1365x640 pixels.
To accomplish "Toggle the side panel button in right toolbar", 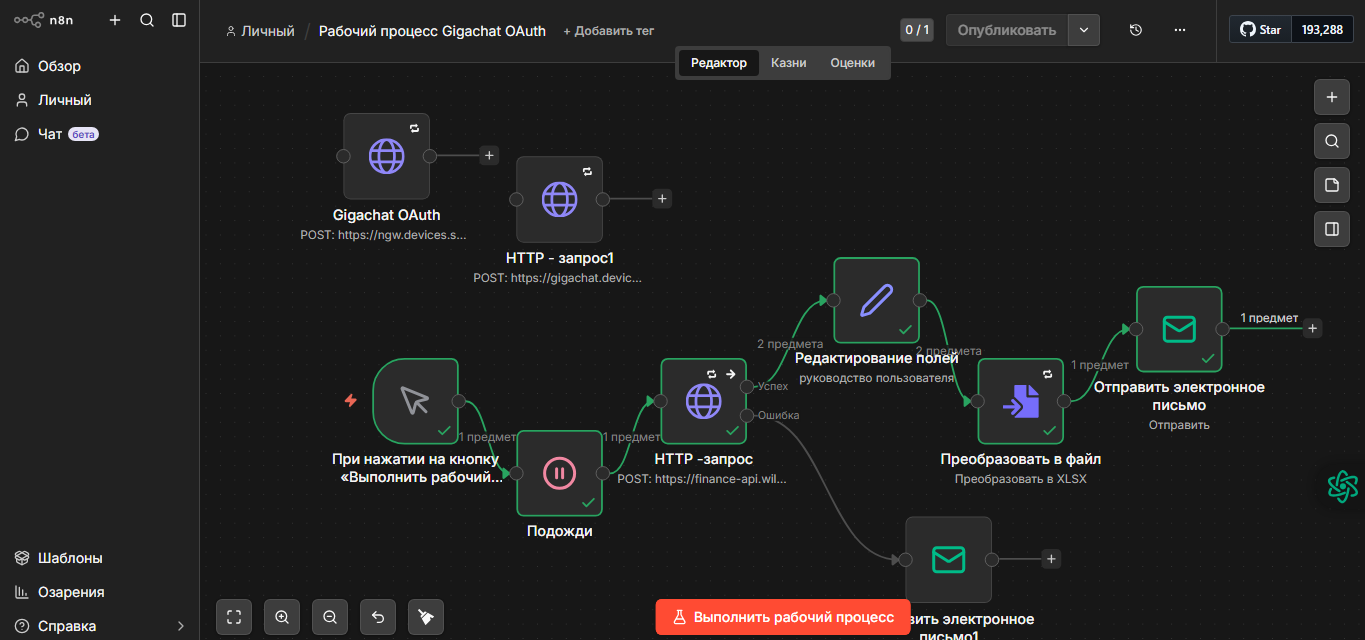I will (1331, 229).
